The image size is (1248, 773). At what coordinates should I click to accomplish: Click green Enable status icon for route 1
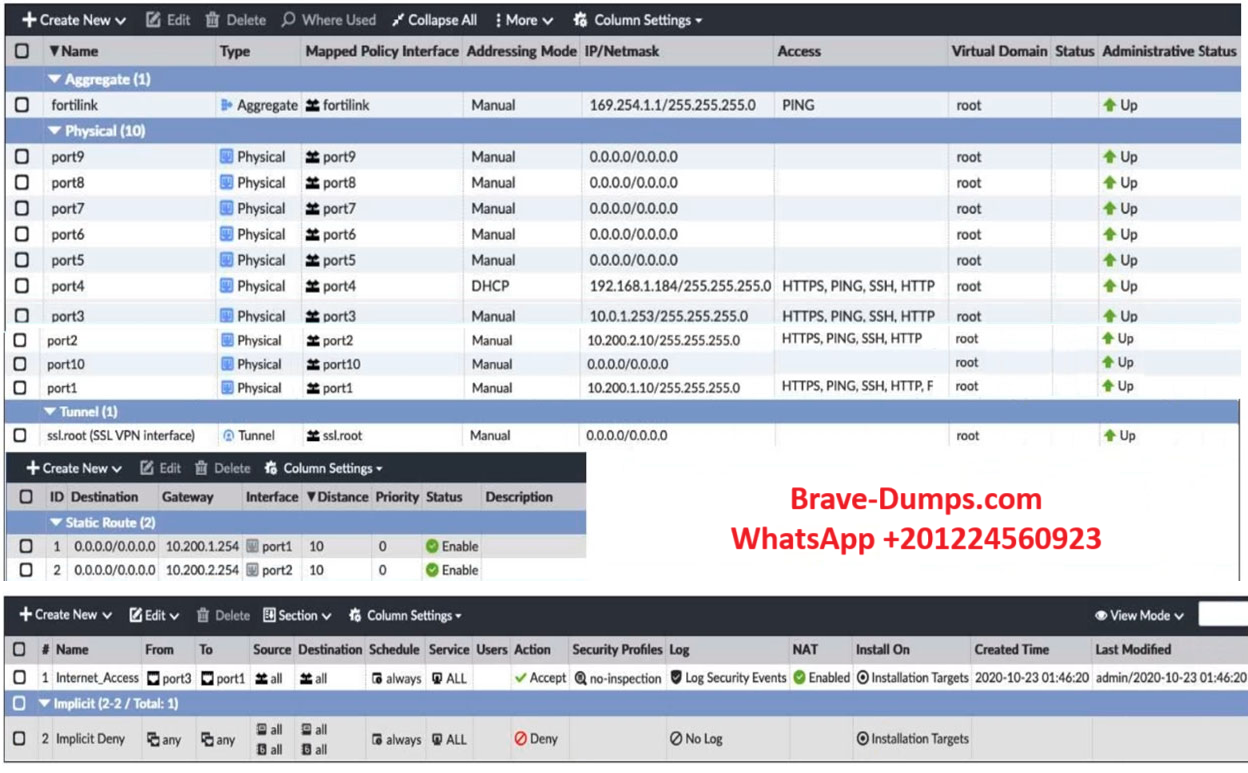pyautogui.click(x=432, y=547)
